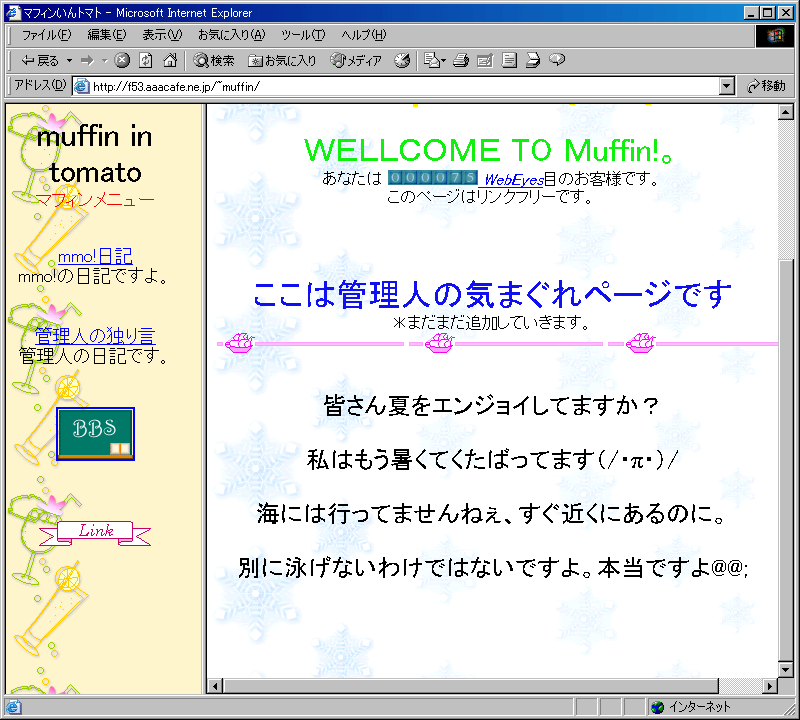Click the status bar IE page icon
The width and height of the screenshot is (800, 720).
coord(13,707)
